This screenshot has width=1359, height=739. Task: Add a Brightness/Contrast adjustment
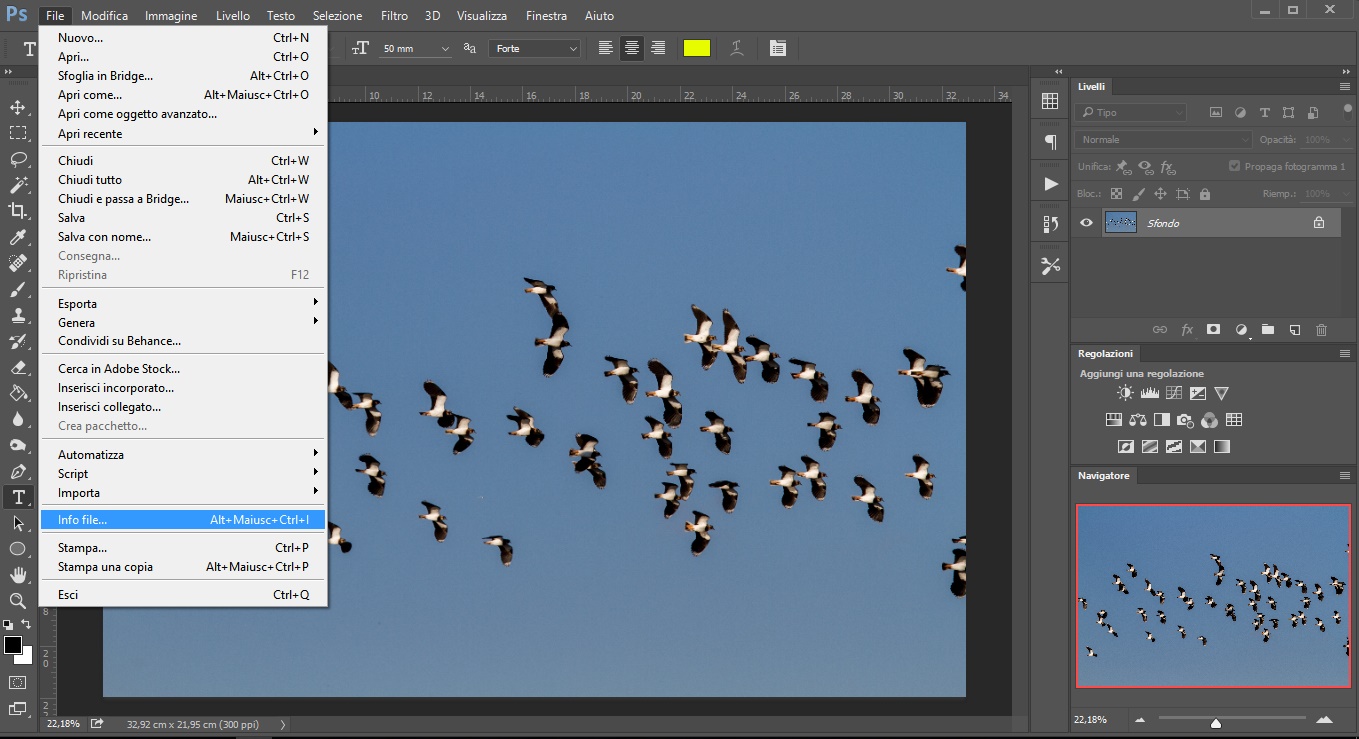1126,393
